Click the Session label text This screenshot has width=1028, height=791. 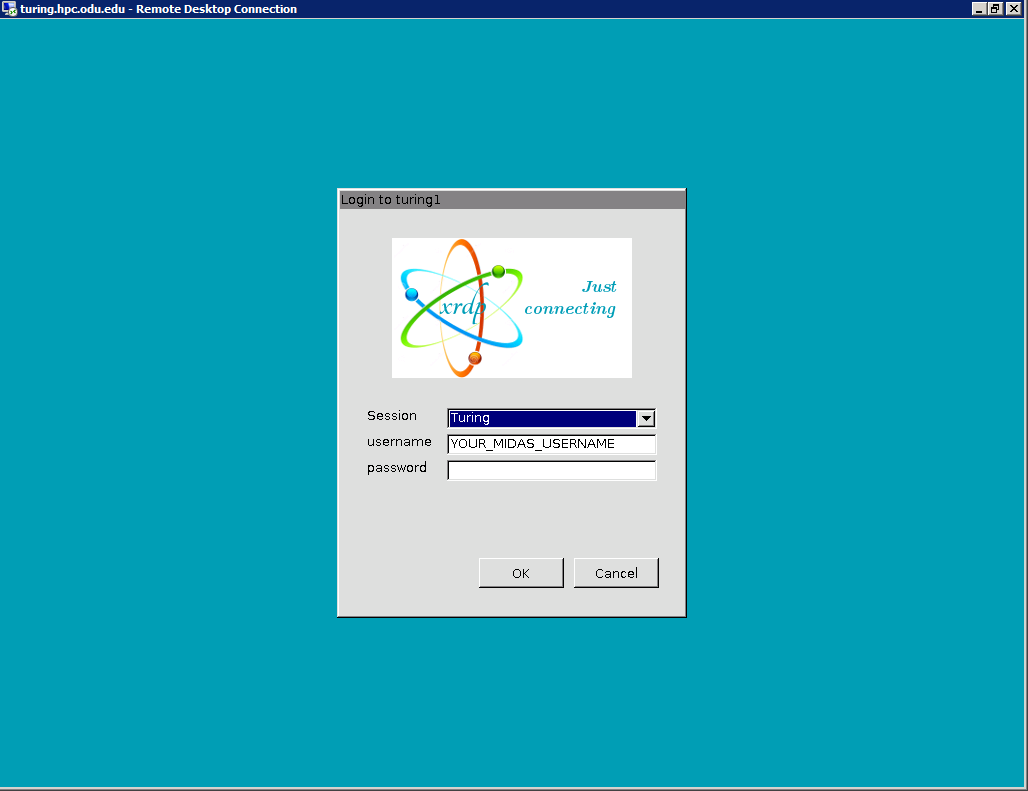click(x=391, y=416)
